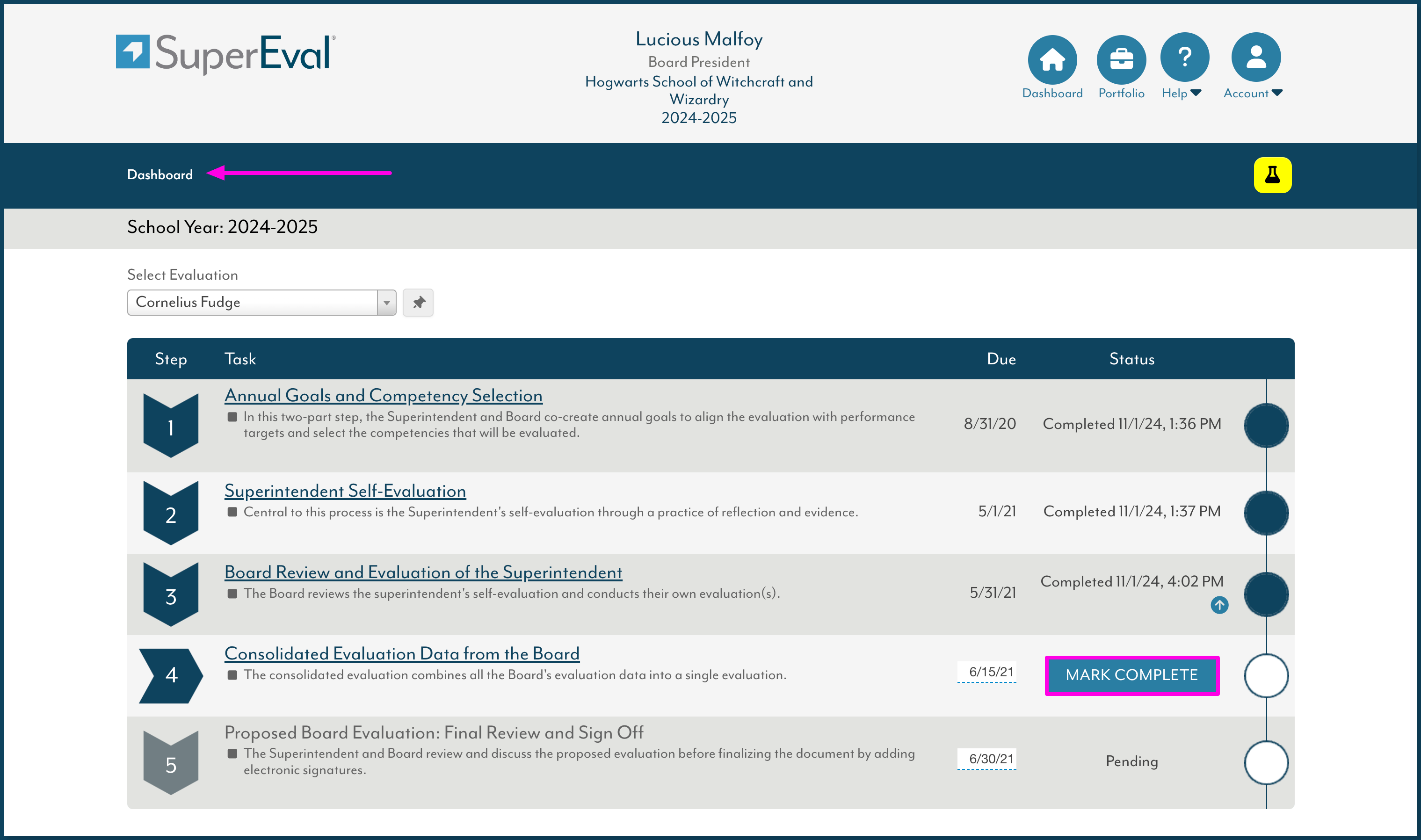The width and height of the screenshot is (1421, 840).
Task: Click the Dashboard label under home icon
Action: point(1052,94)
